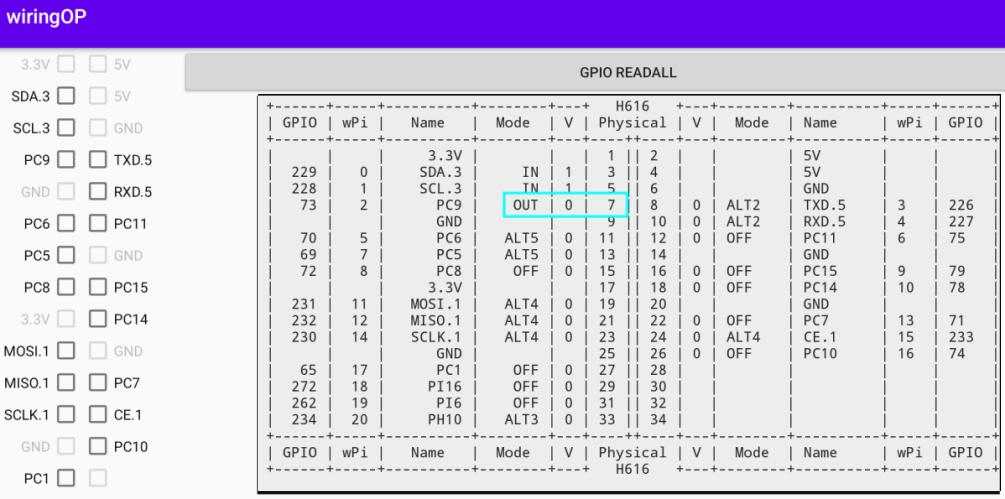1005x499 pixels.
Task: Select GPIO number 70 in the table
Action: pos(308,238)
